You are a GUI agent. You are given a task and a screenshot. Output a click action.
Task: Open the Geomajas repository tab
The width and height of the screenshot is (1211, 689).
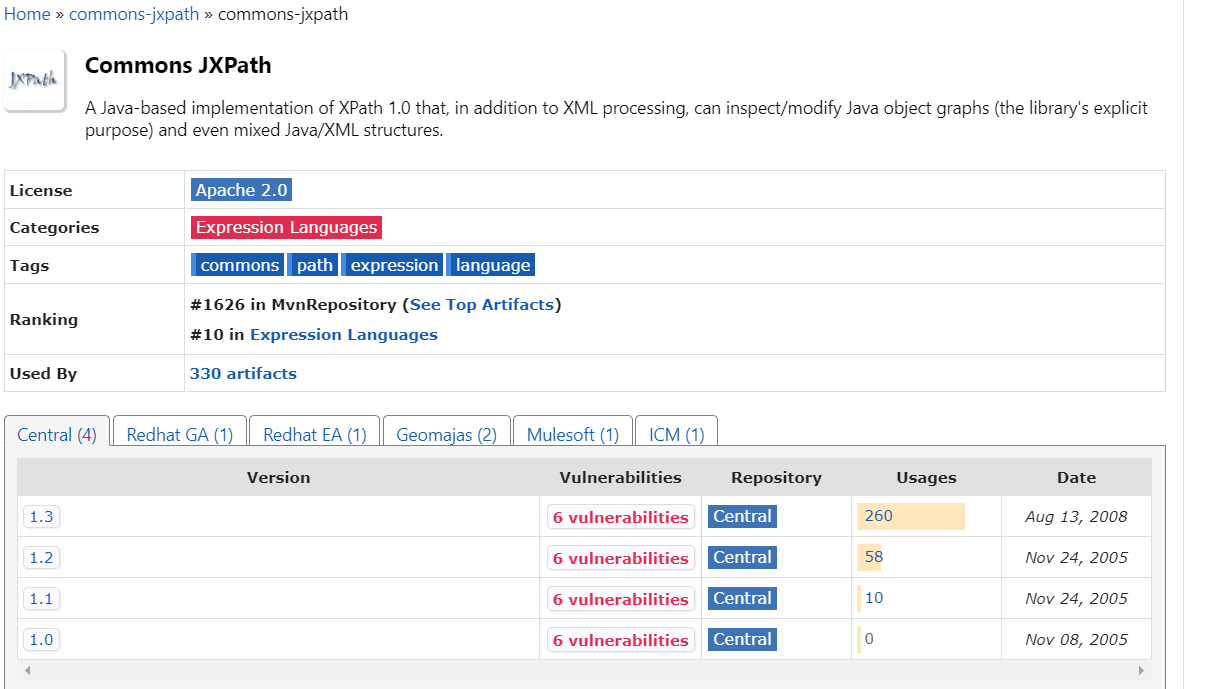pyautogui.click(x=446, y=433)
